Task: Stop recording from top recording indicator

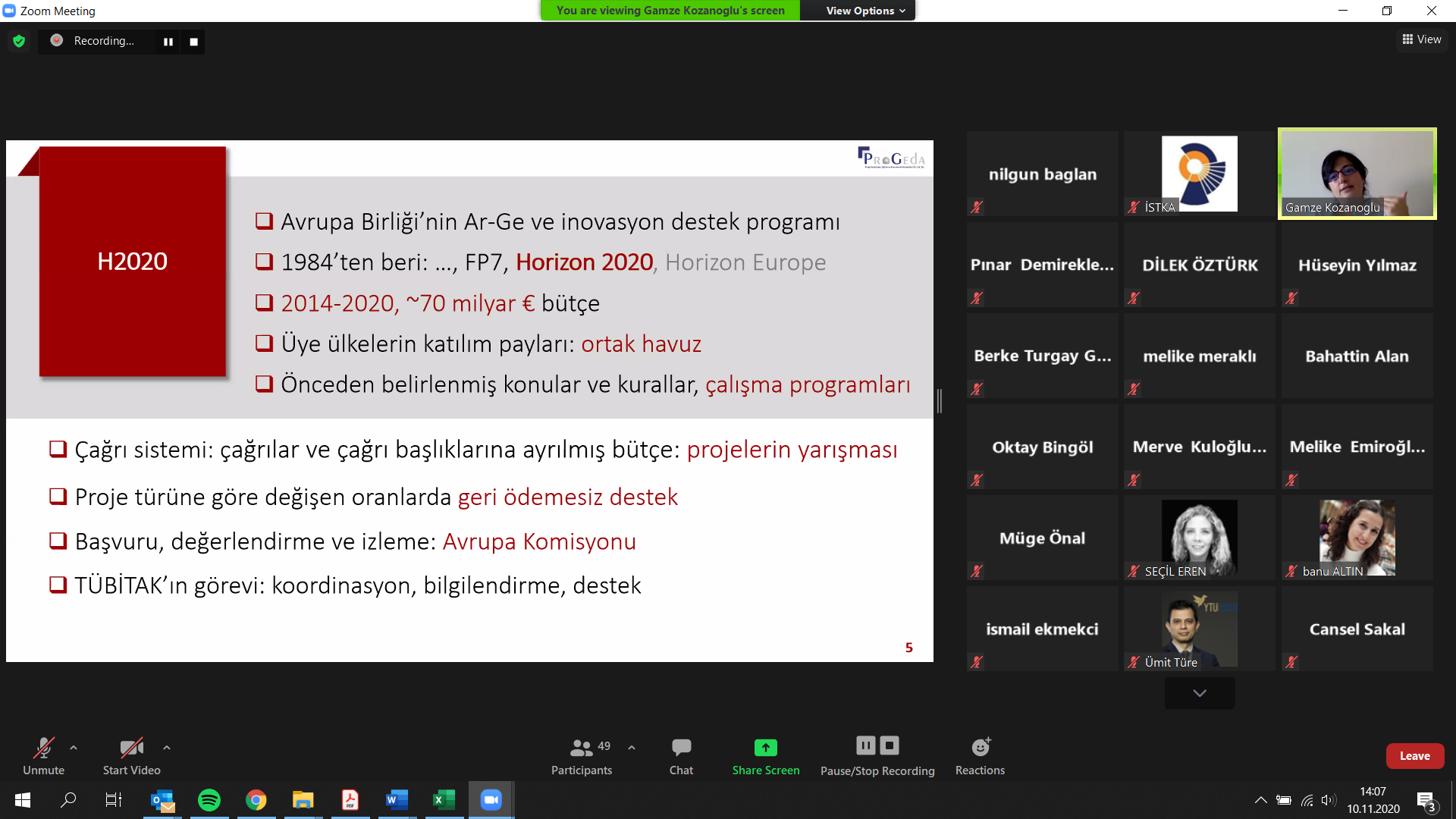Action: click(x=194, y=42)
